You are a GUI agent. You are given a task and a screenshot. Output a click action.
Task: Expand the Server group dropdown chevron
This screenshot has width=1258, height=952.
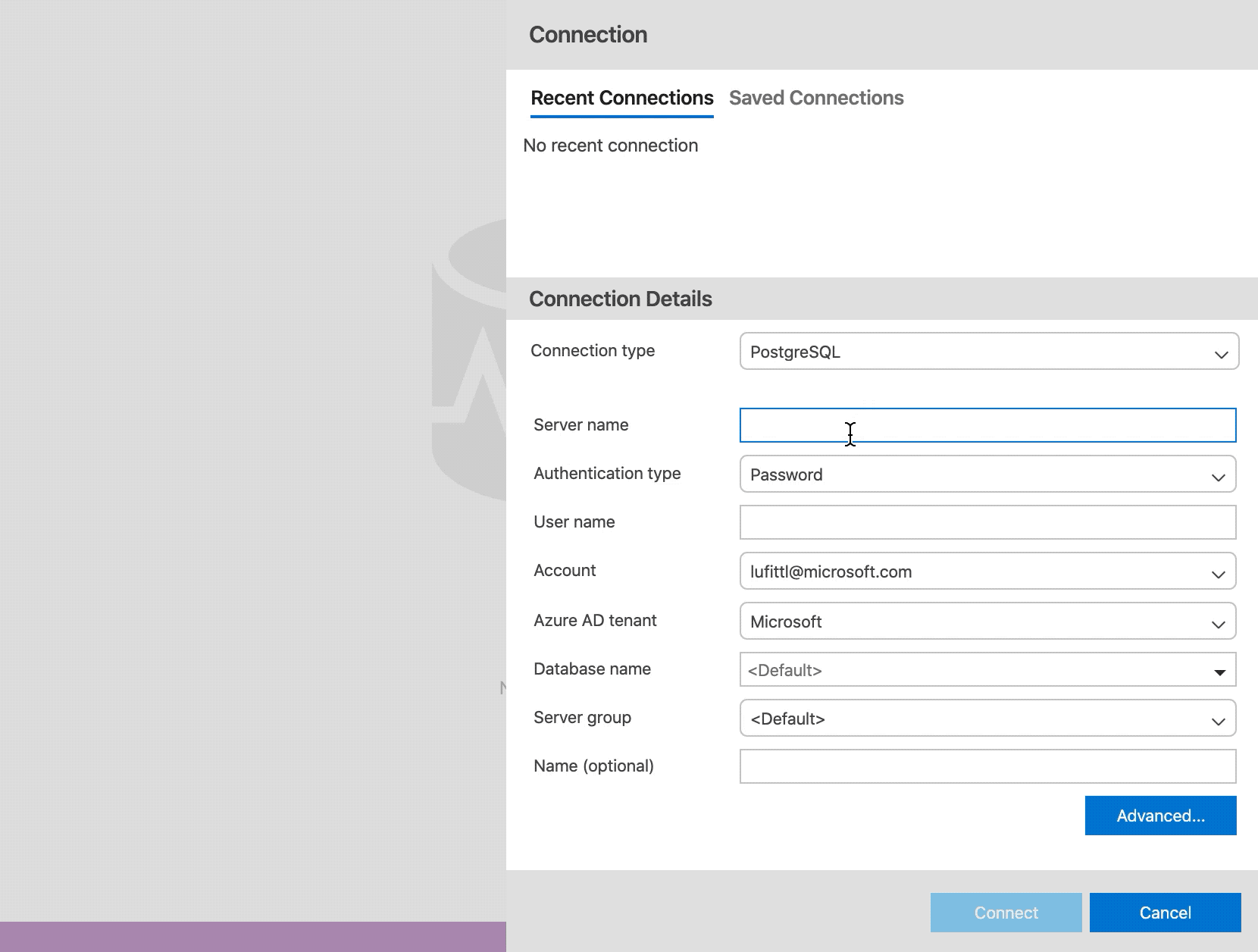pyautogui.click(x=1218, y=719)
